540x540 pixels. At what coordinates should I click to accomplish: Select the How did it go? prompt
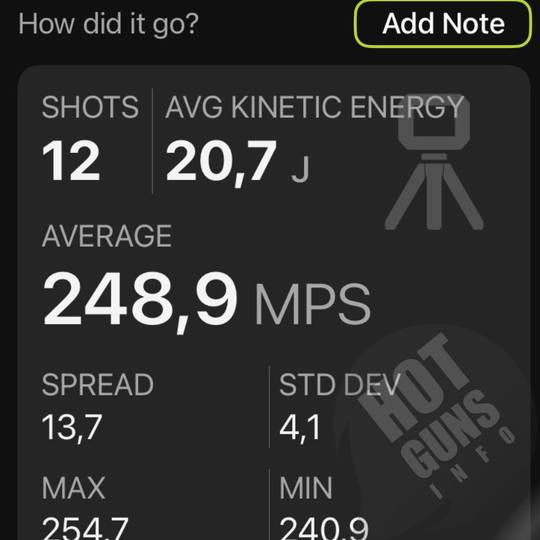point(108,24)
